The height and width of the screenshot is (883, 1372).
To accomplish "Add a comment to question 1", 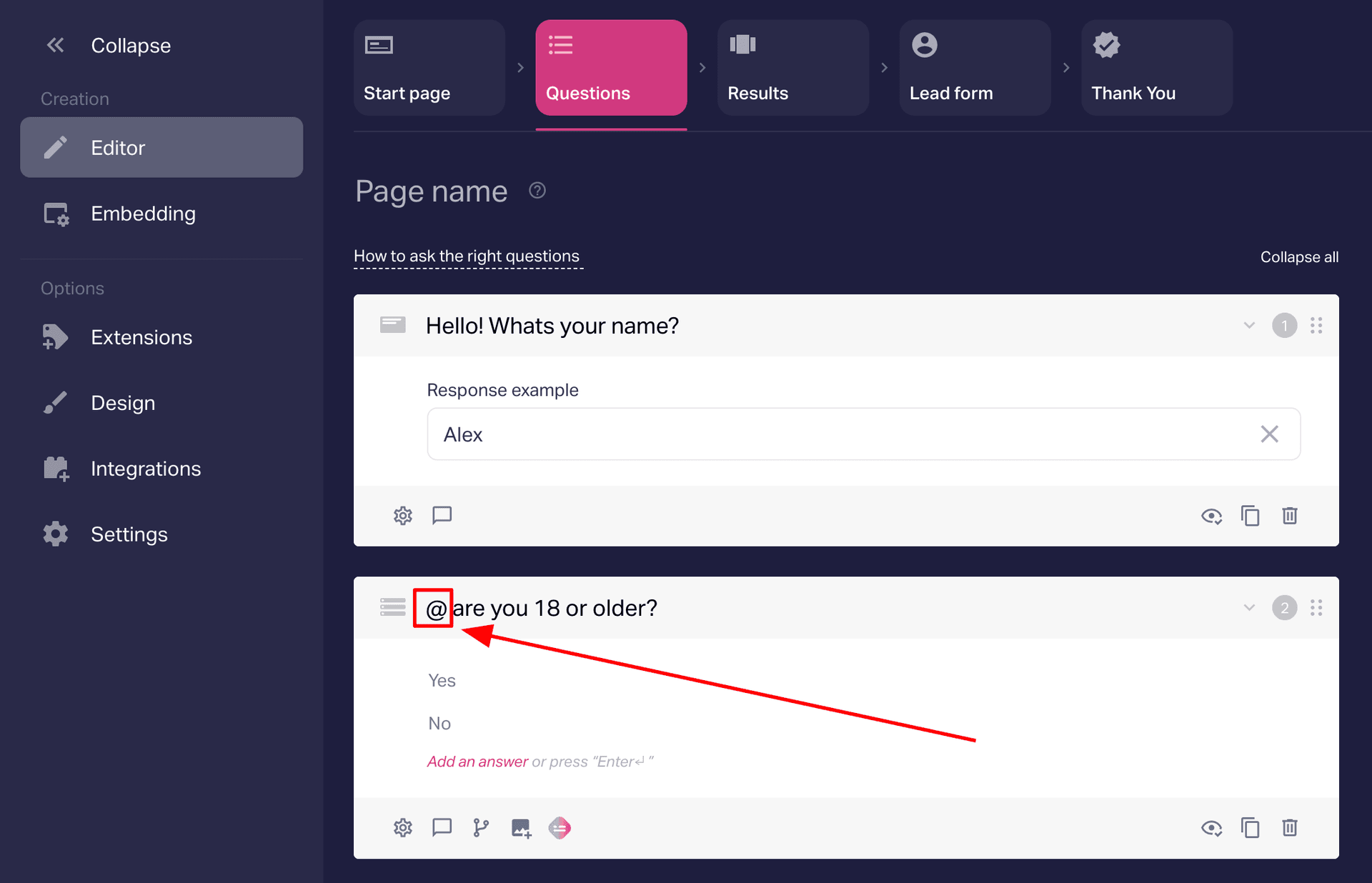I will coord(442,516).
